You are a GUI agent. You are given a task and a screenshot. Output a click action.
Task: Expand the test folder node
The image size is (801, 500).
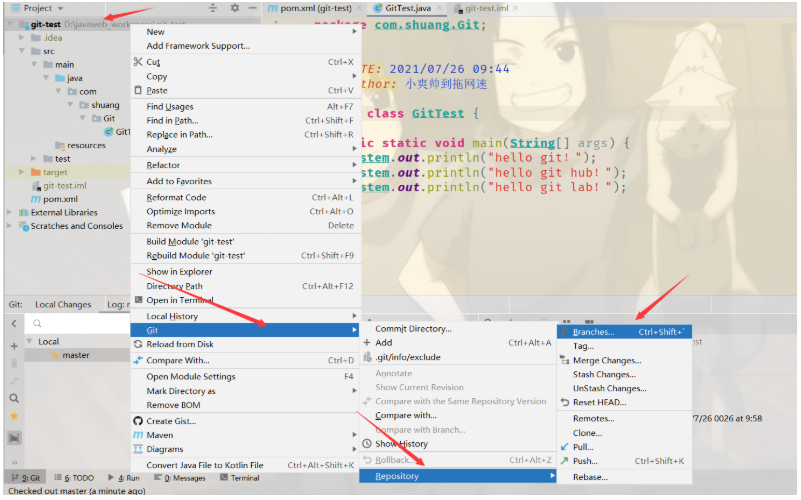34,159
